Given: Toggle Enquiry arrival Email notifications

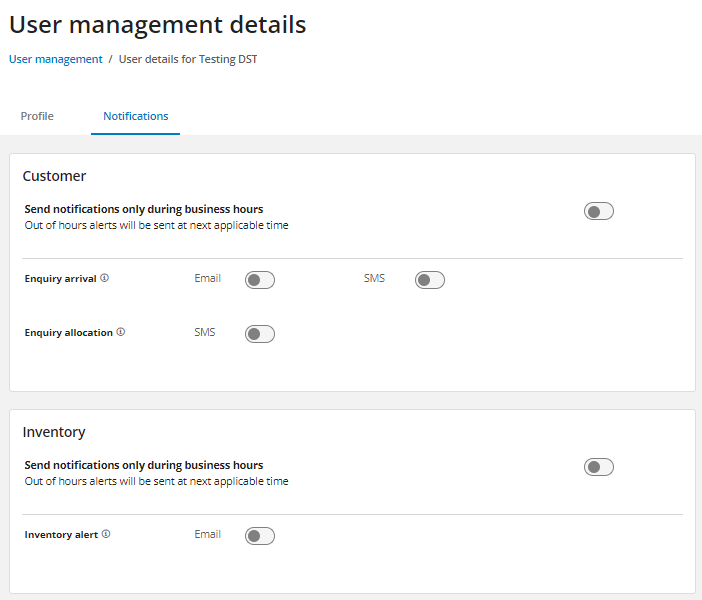Looking at the screenshot, I should 259,280.
